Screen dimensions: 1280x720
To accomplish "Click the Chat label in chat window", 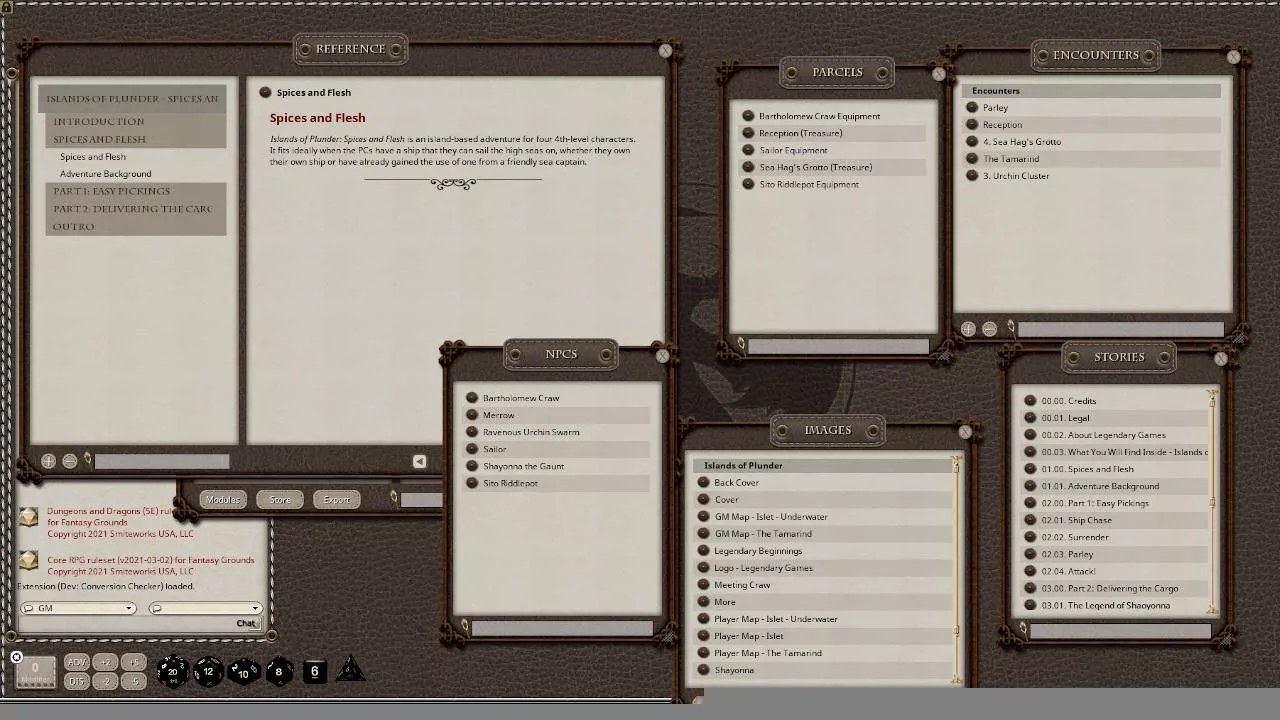I will [x=246, y=623].
